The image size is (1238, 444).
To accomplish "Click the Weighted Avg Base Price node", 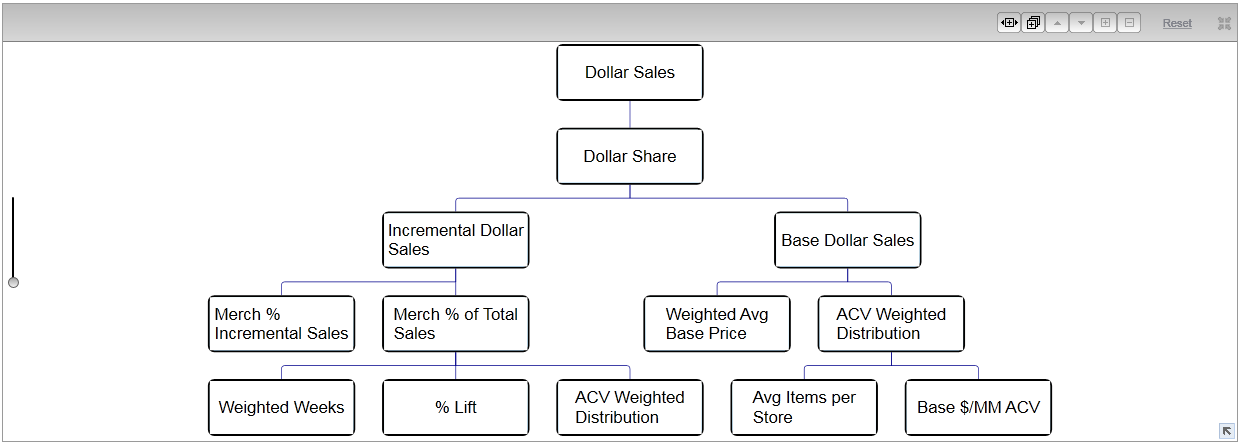I will [717, 324].
